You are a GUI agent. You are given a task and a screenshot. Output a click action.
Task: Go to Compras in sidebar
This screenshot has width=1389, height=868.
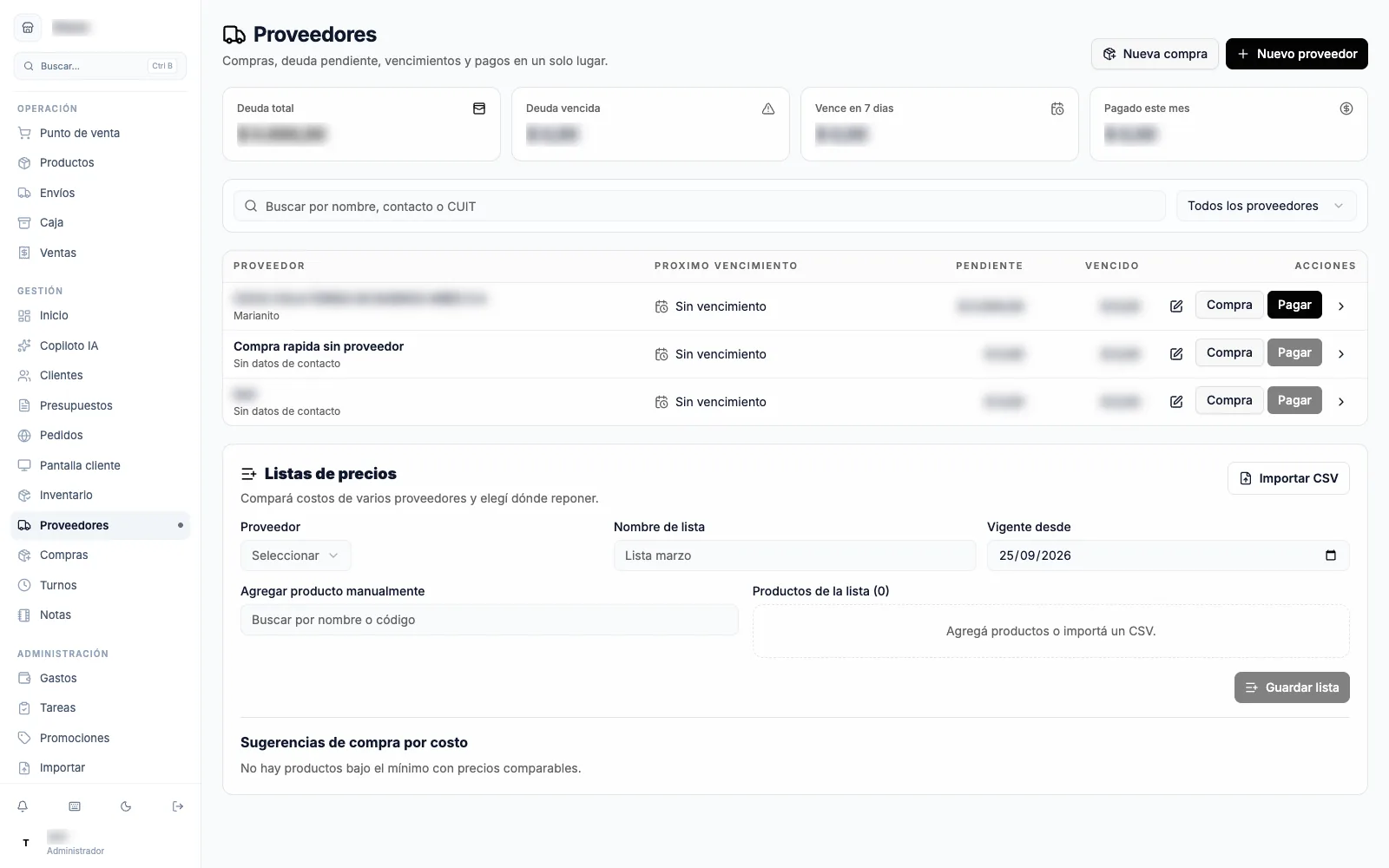(x=101, y=555)
